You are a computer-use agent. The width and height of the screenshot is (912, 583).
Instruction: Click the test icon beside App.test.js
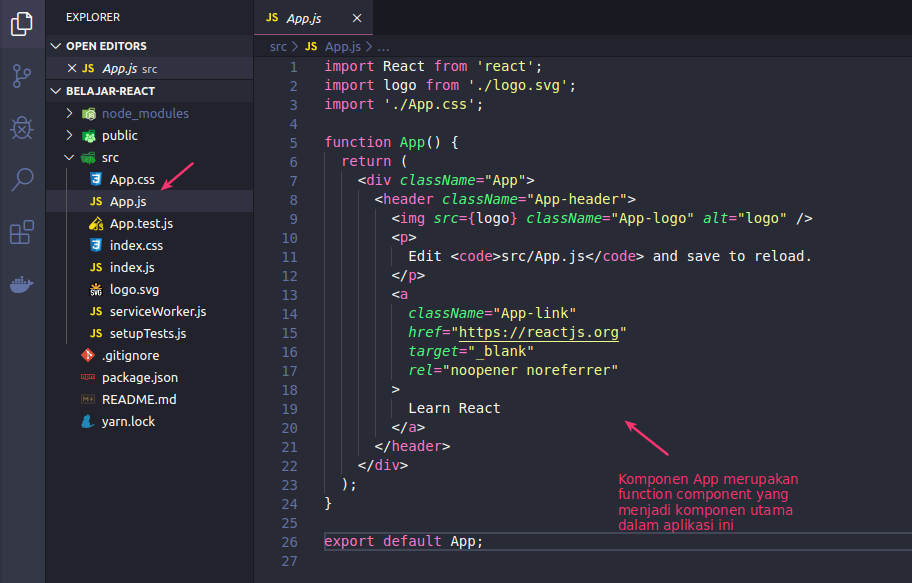coord(96,223)
